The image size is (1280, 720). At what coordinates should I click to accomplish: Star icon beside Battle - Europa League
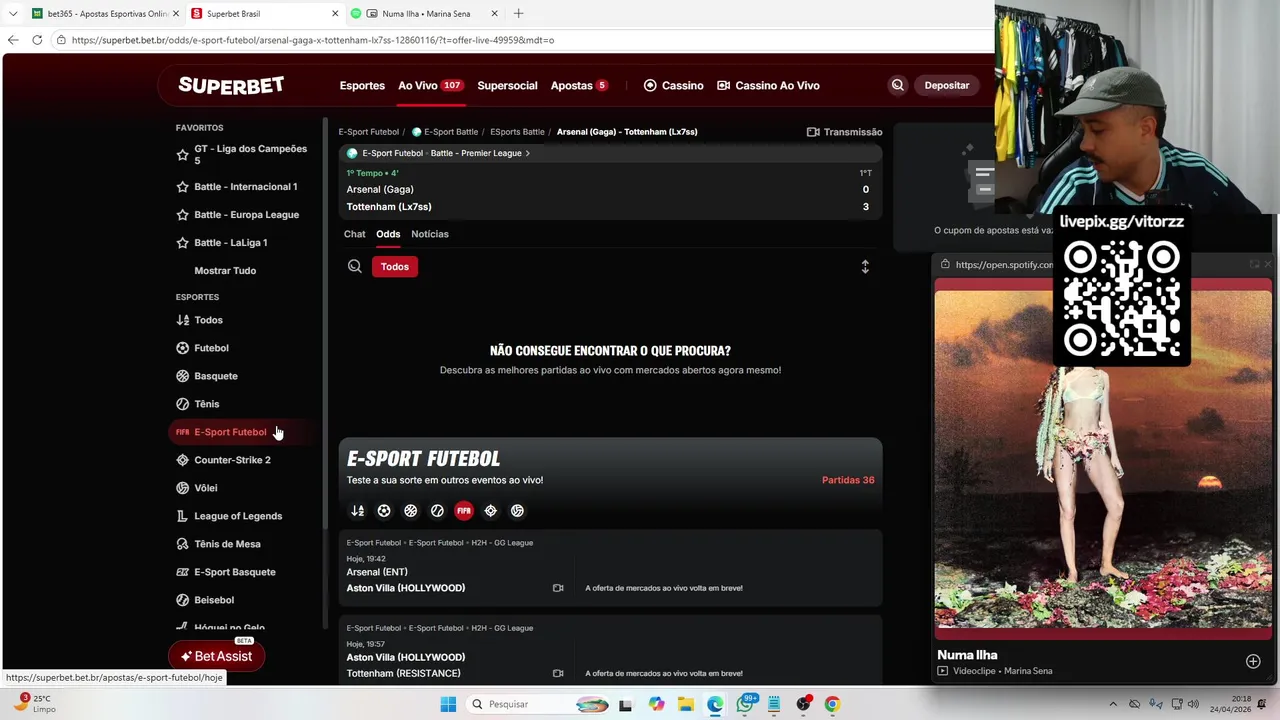[x=182, y=215]
